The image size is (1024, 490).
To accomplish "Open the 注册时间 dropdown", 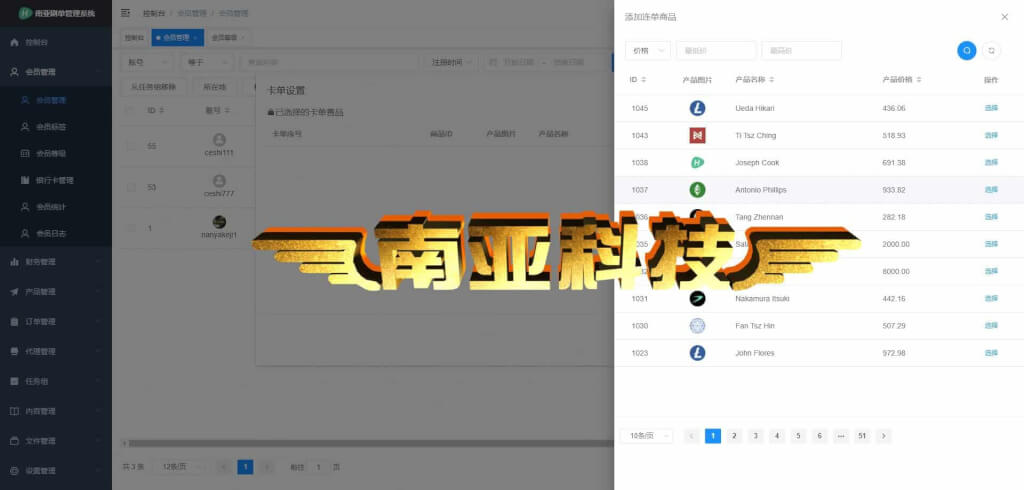I will click(x=451, y=62).
